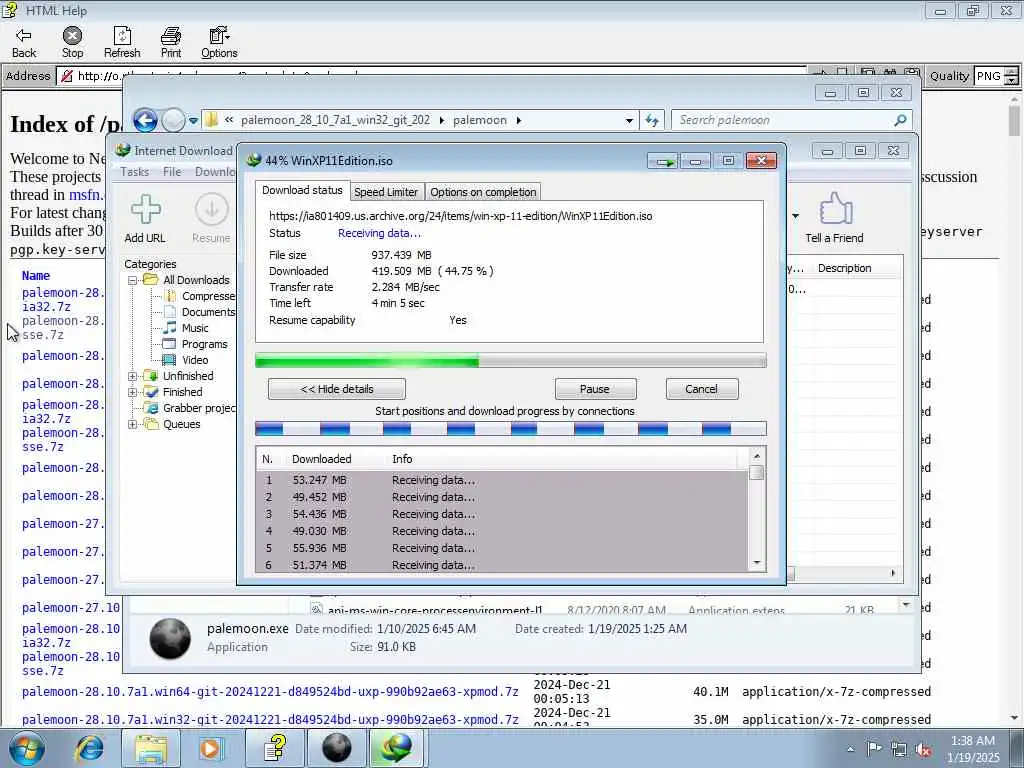Viewport: 1024px width, 768px height.
Task: Expand the Queues category node
Action: pos(133,424)
